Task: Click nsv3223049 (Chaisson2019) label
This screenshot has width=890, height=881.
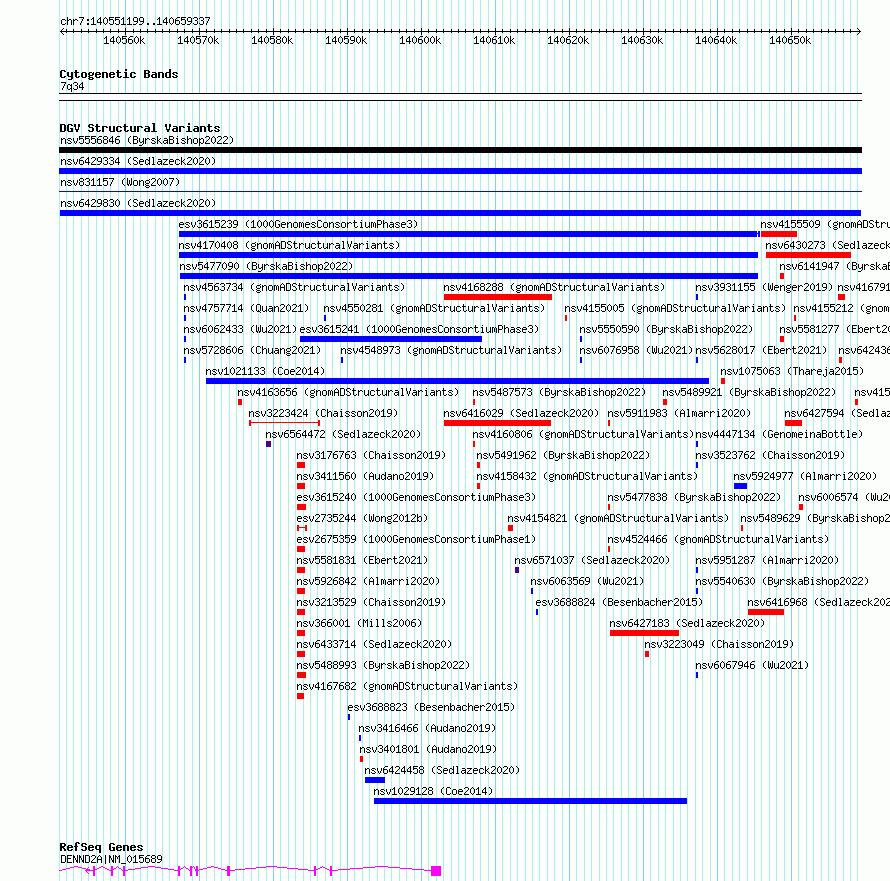Action: coord(719,644)
